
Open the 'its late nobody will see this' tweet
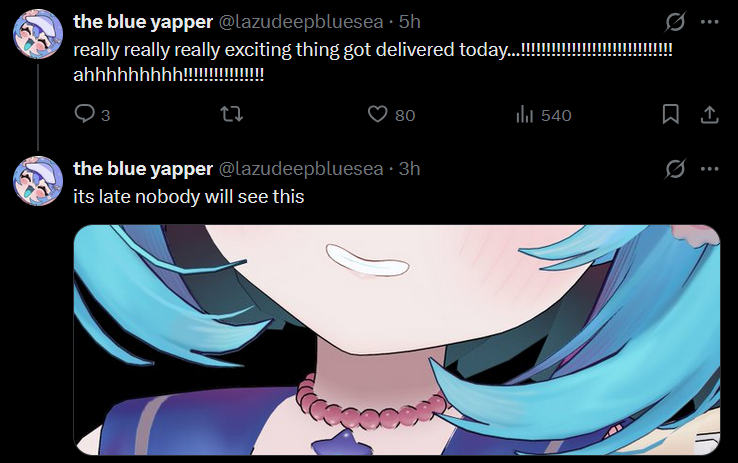pyautogui.click(x=189, y=197)
